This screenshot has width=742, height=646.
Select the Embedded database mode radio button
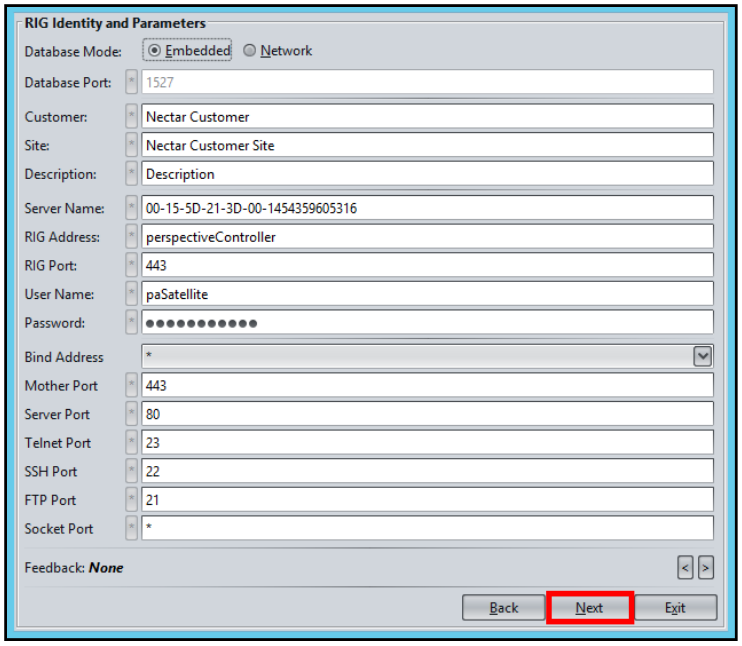pyautogui.click(x=187, y=50)
